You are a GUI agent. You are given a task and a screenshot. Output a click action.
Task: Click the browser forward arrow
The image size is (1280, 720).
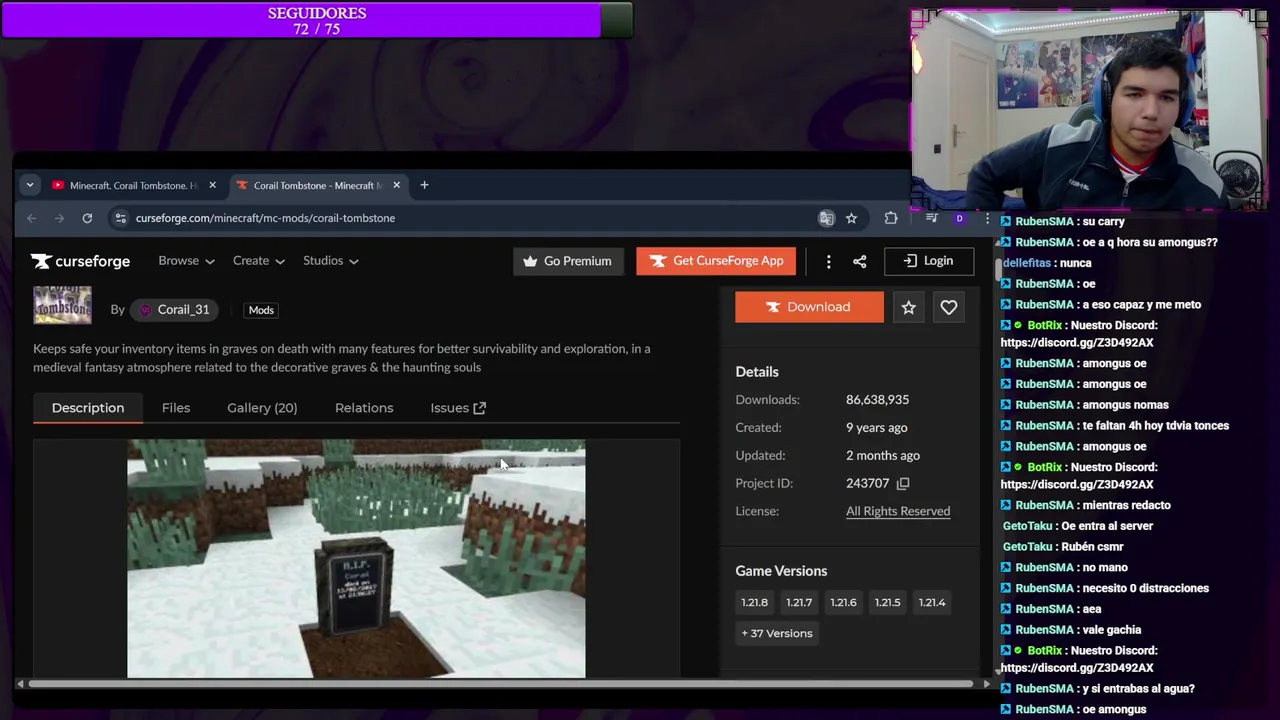(59, 218)
